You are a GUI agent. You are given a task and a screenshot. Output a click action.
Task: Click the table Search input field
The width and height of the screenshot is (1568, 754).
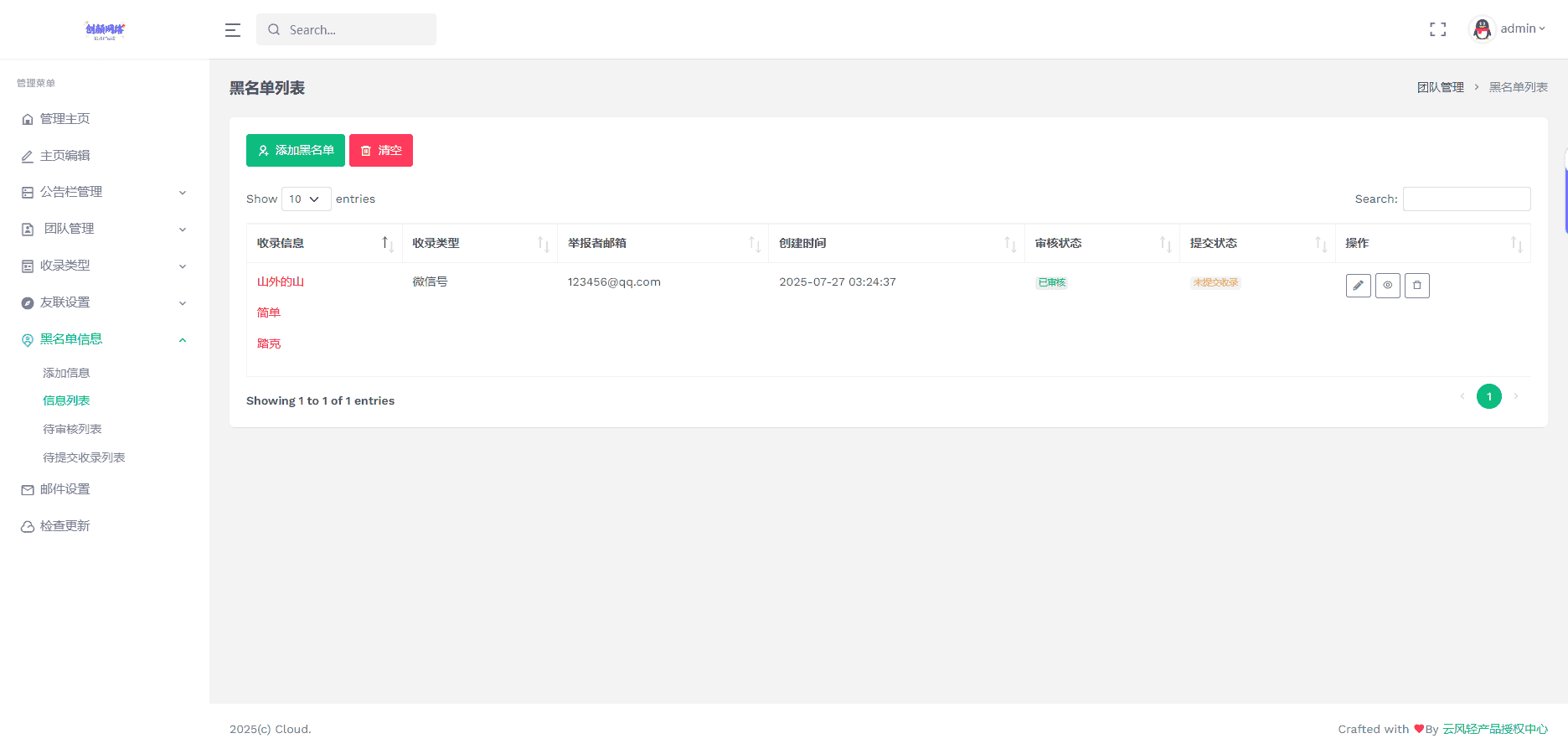pos(1467,199)
